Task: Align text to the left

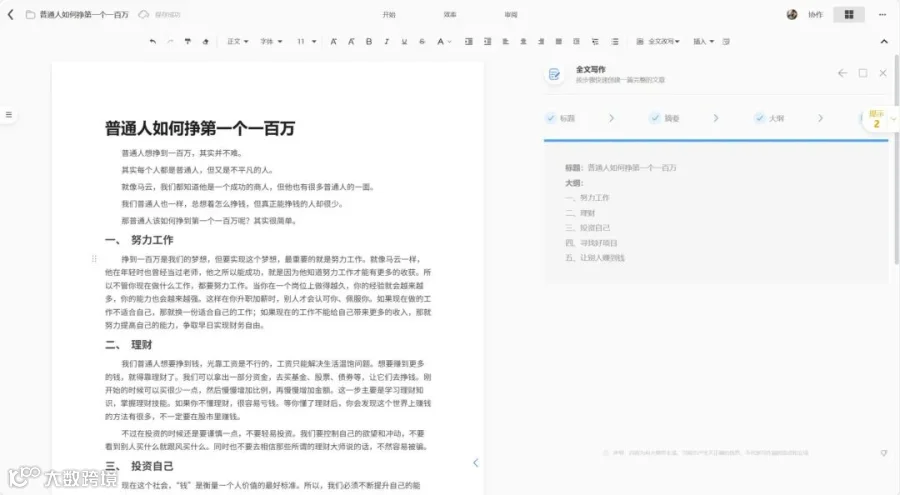Action: pos(505,41)
